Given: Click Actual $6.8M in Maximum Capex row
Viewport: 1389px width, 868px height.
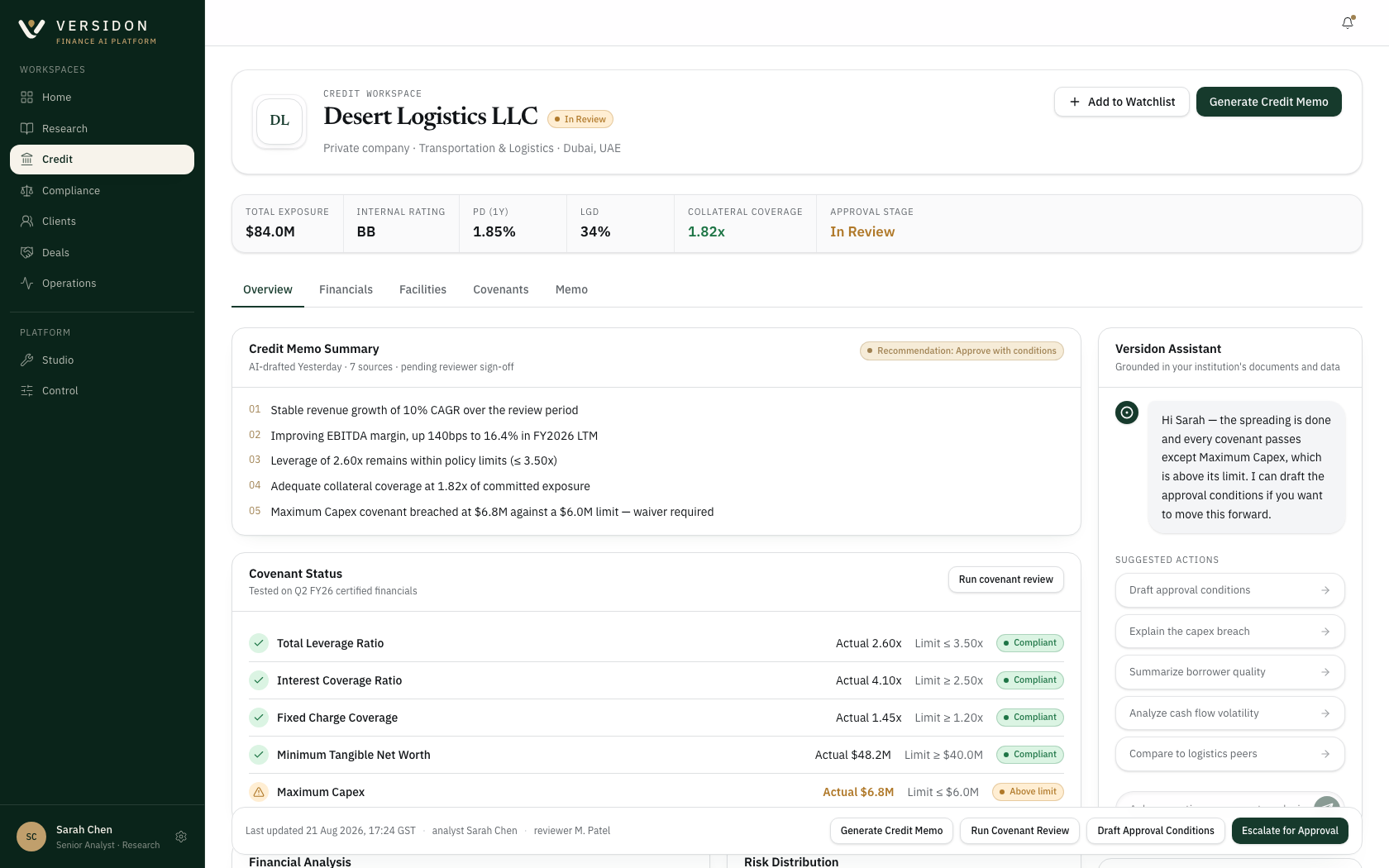Looking at the screenshot, I should click(858, 792).
